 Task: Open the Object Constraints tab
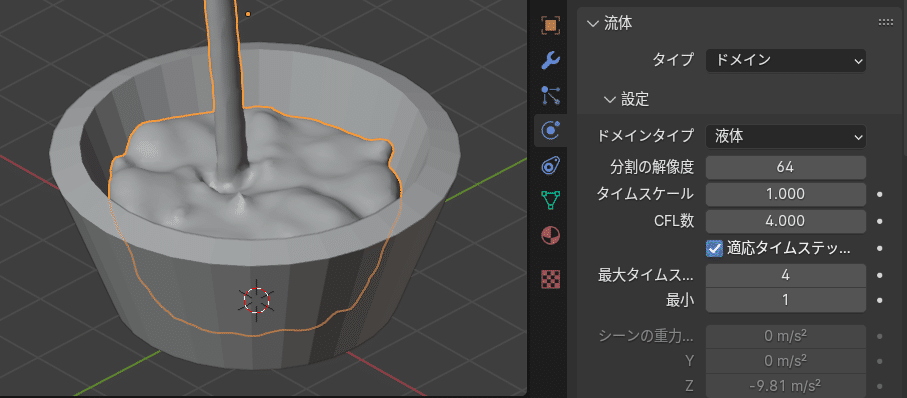point(550,166)
